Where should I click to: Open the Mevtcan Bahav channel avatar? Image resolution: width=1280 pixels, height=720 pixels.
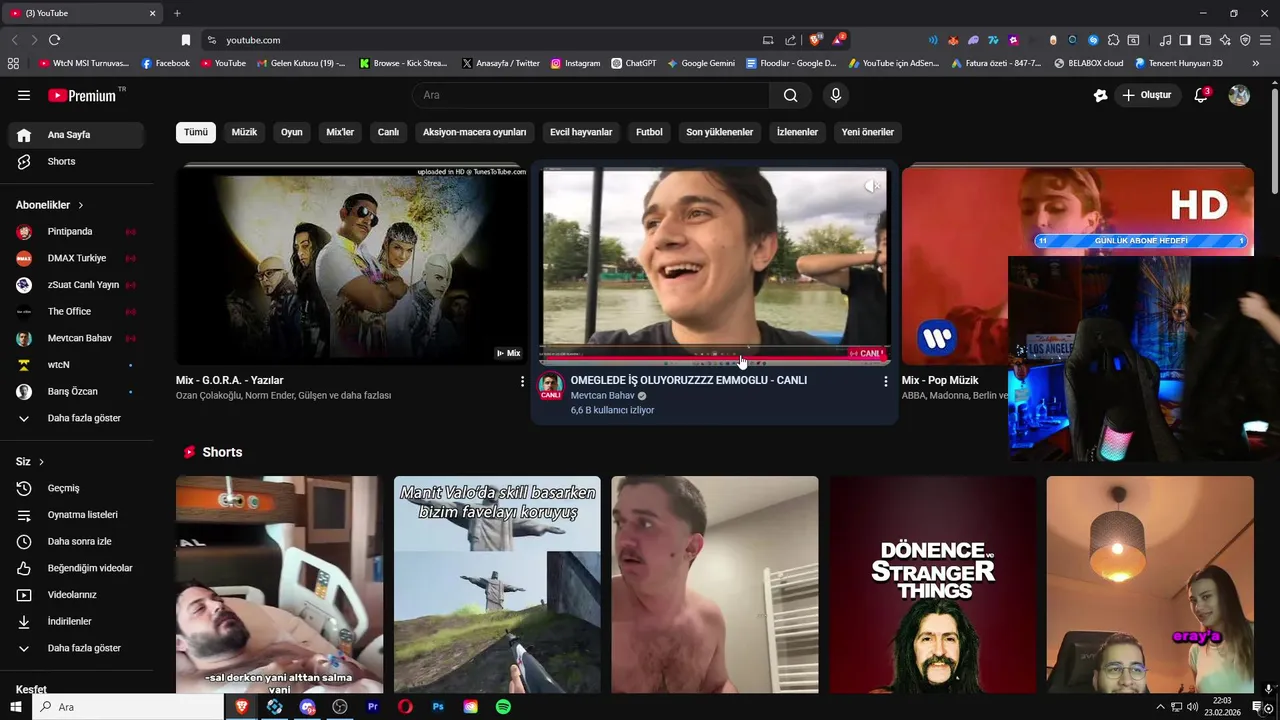coord(551,385)
